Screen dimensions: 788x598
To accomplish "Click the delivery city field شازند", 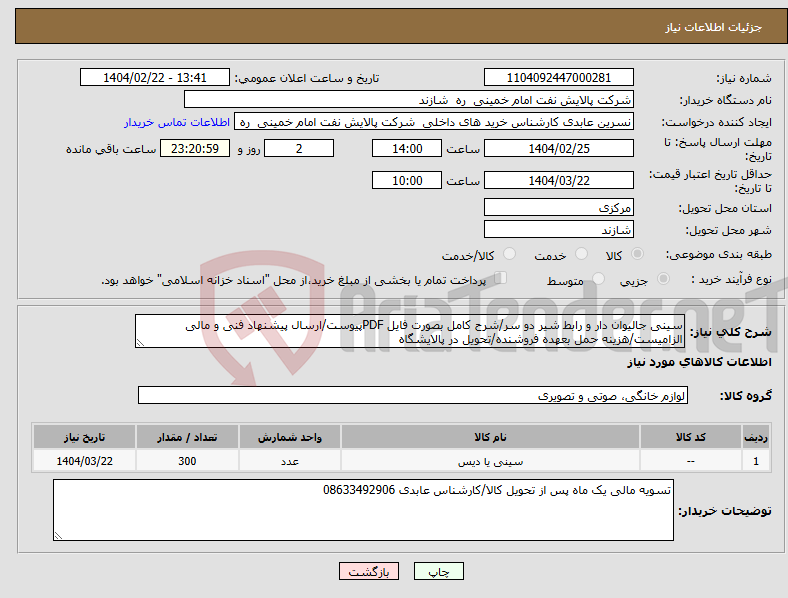I will [558, 229].
